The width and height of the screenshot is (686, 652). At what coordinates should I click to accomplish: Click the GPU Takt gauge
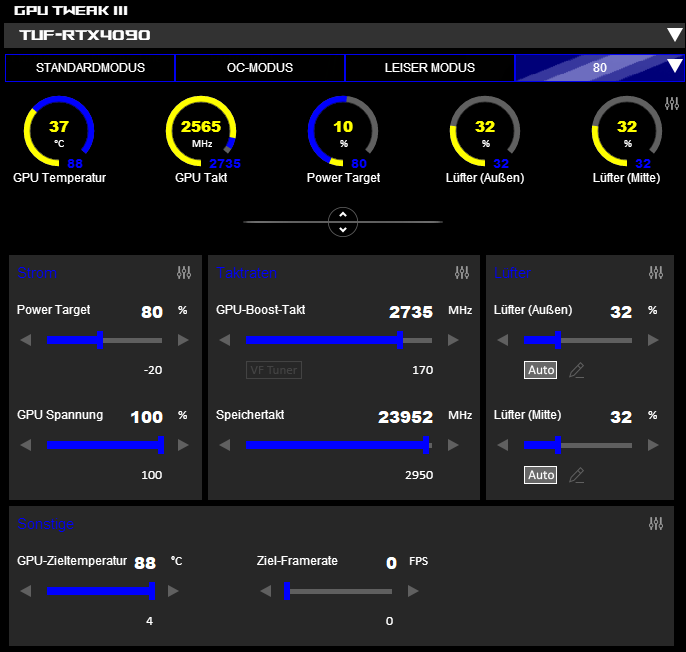[201, 131]
